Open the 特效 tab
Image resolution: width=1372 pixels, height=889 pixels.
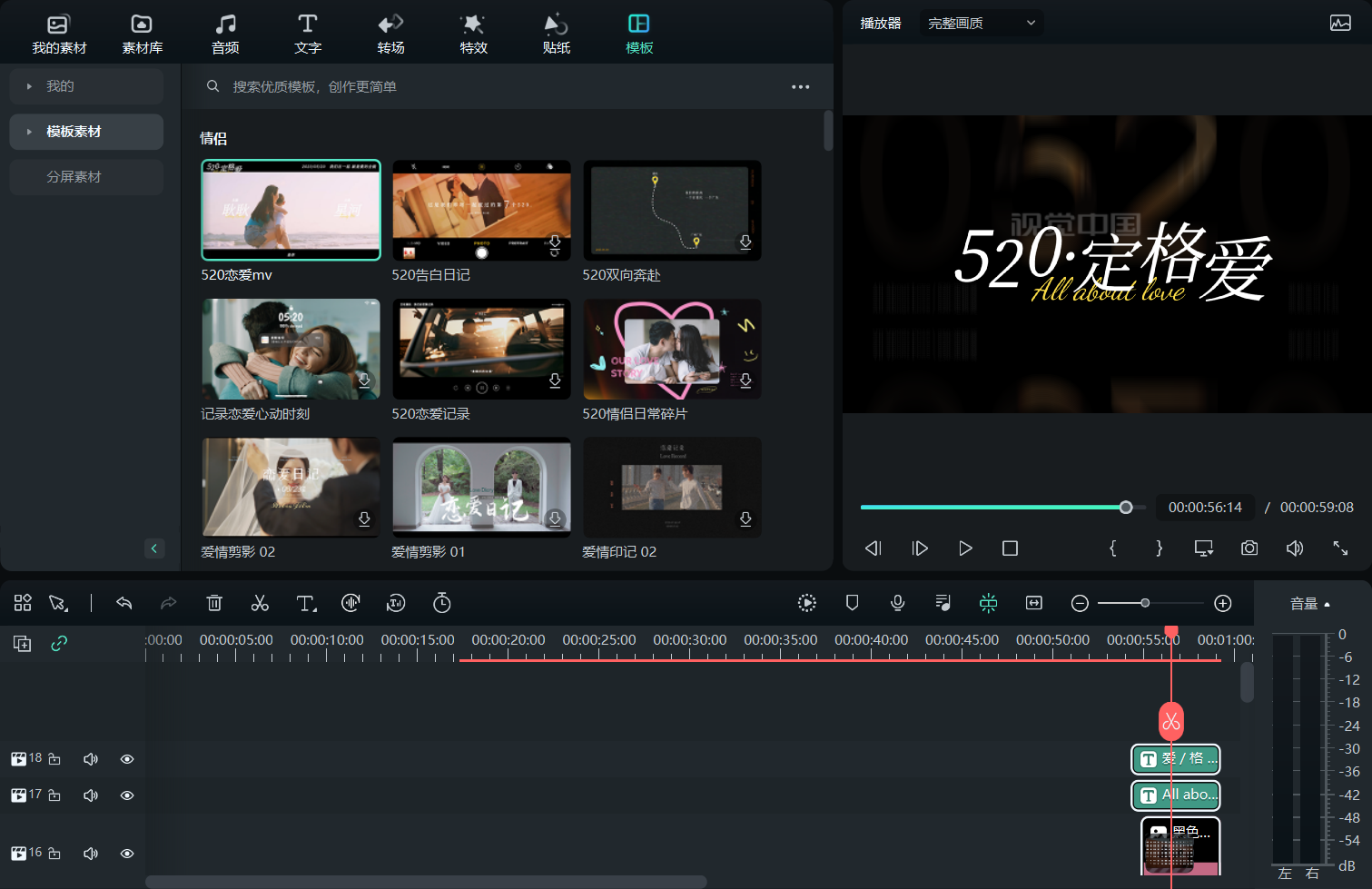(x=473, y=34)
